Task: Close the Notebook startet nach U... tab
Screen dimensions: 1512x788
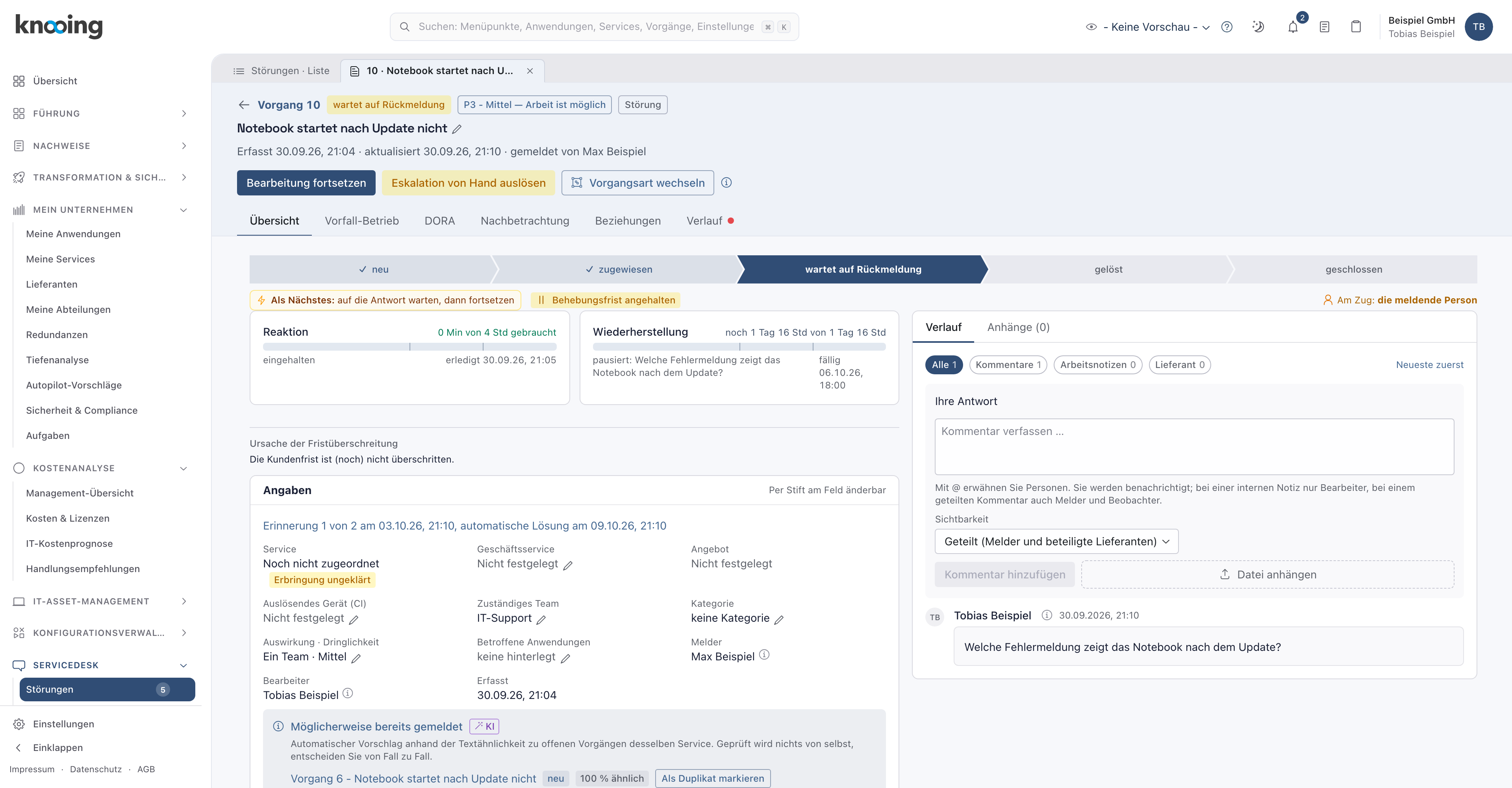Action: [x=530, y=71]
